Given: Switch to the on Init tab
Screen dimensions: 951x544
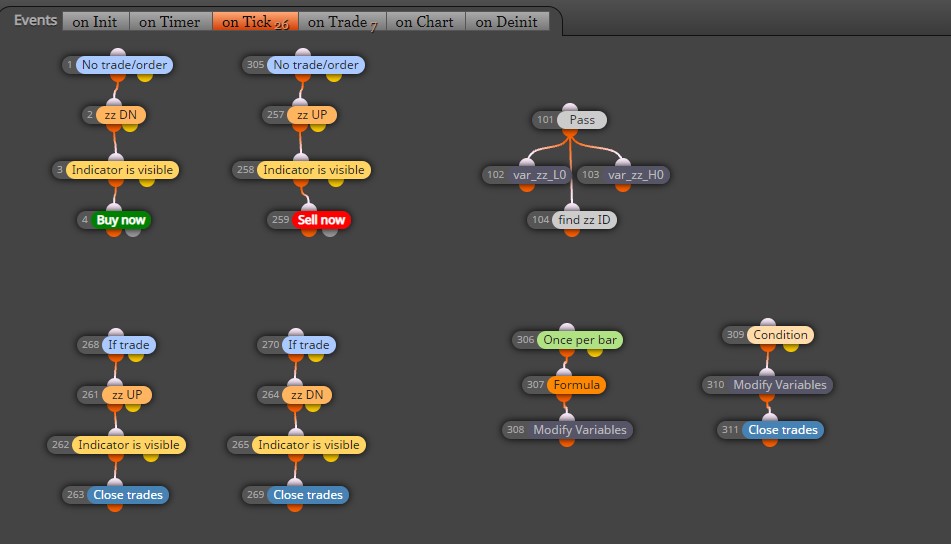Looking at the screenshot, I should tap(95, 22).
